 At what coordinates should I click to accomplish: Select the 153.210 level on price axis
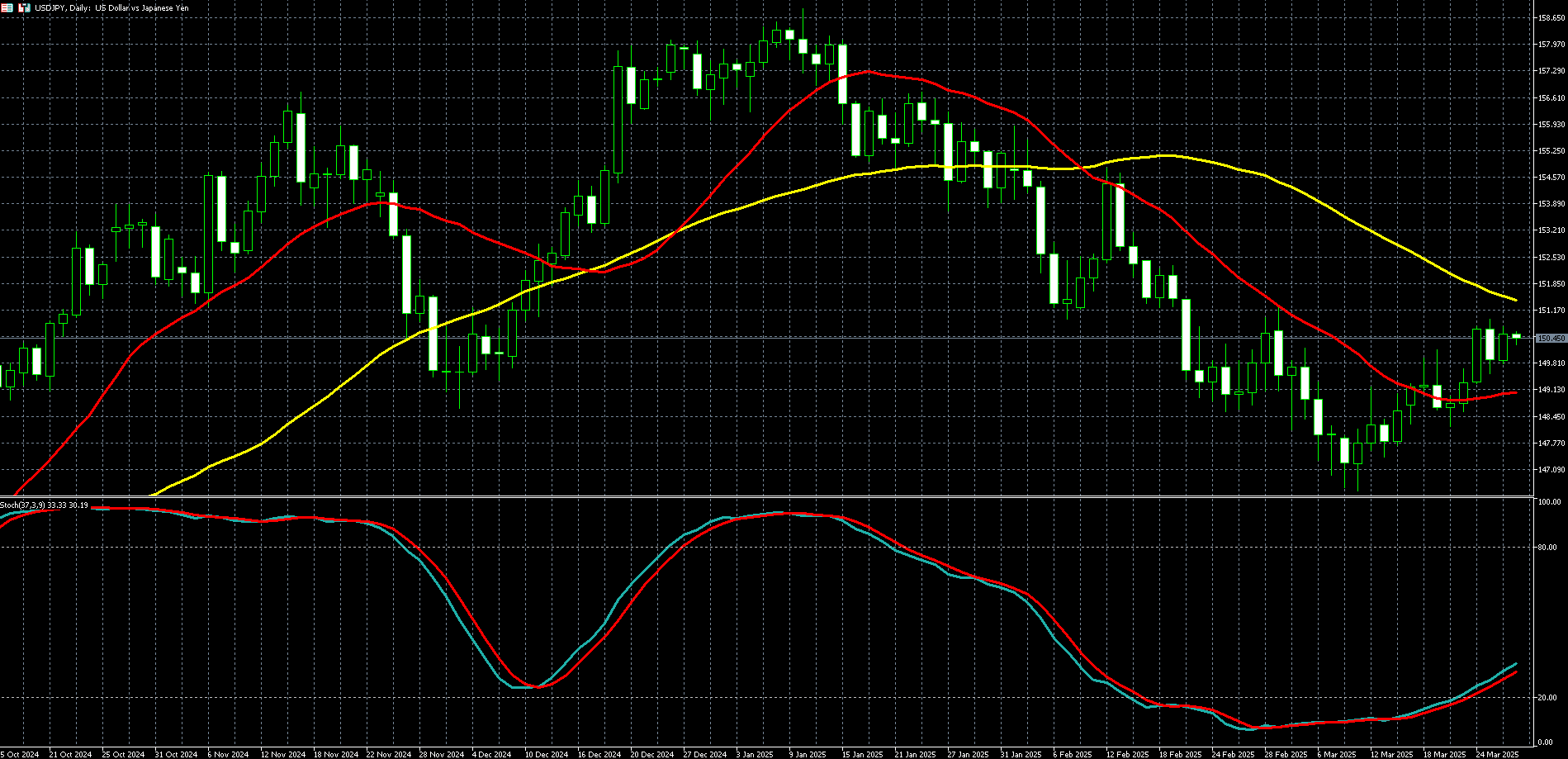coord(1551,230)
